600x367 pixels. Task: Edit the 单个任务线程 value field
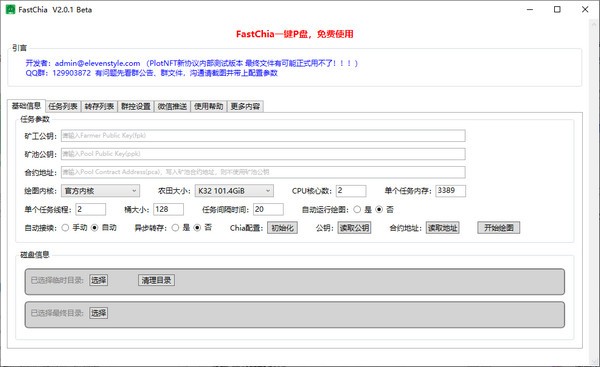coord(91,209)
